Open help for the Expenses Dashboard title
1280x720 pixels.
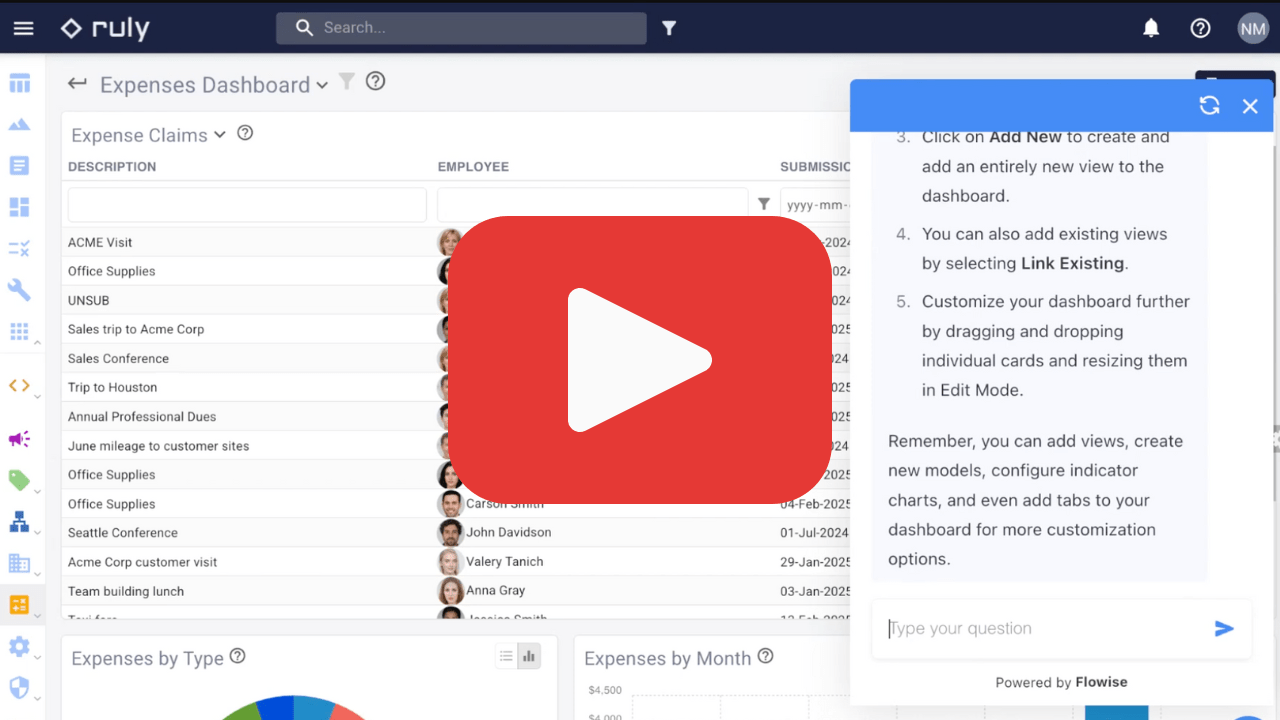(x=375, y=82)
